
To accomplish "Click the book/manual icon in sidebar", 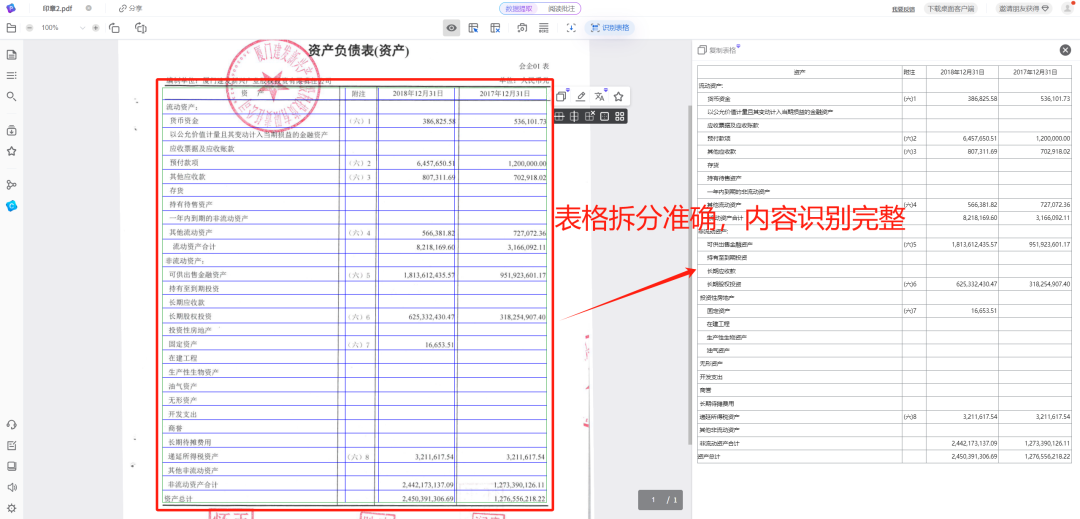I will [x=11, y=466].
